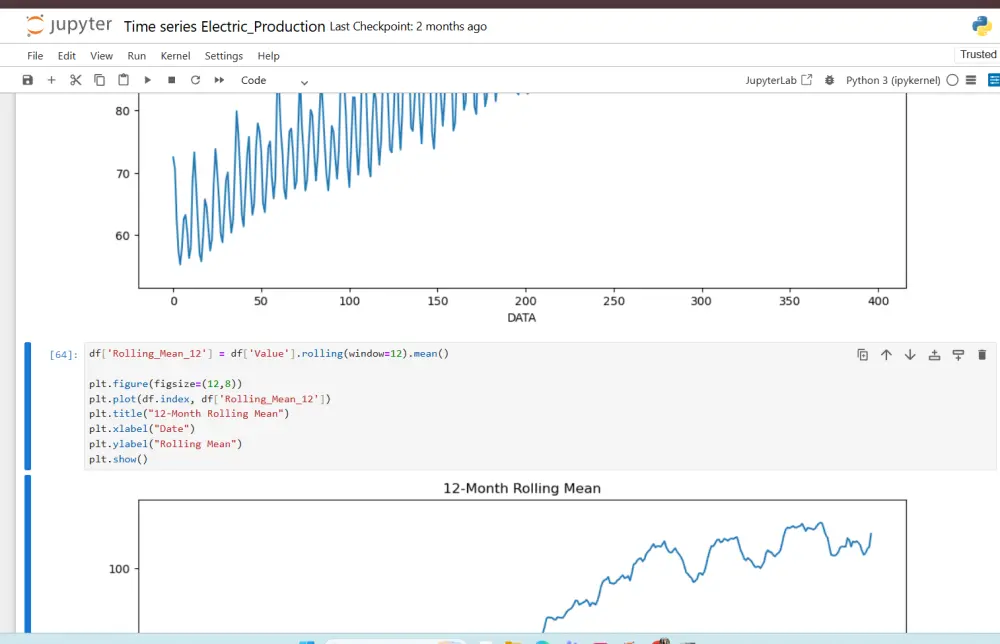Image resolution: width=1000 pixels, height=644 pixels.
Task: Click the 12-Month Rolling Mean chart title
Action: point(522,488)
